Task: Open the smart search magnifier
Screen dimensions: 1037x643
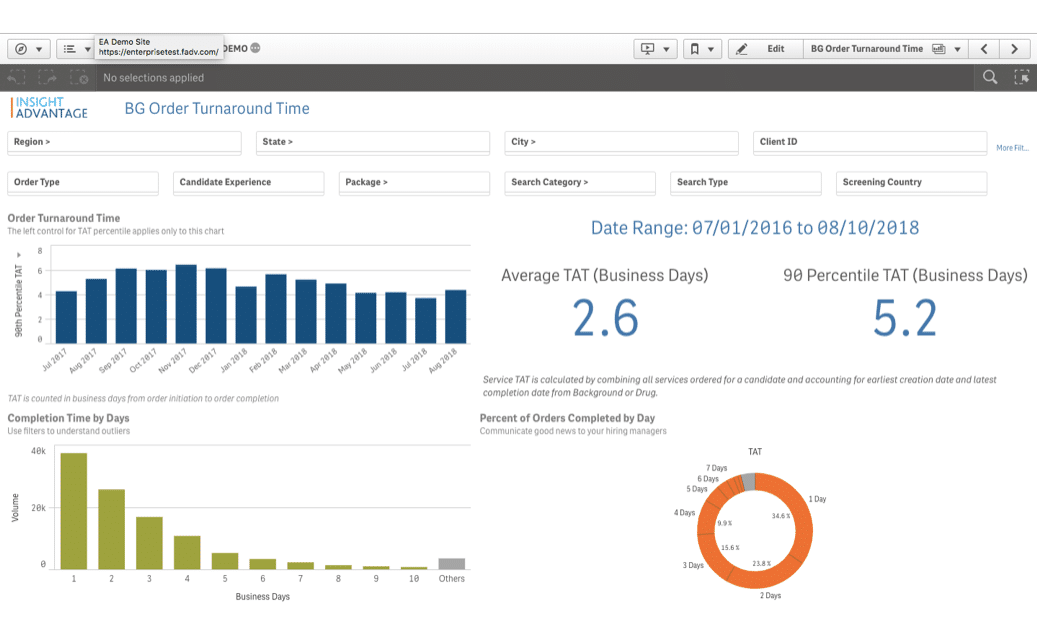Action: [x=990, y=77]
